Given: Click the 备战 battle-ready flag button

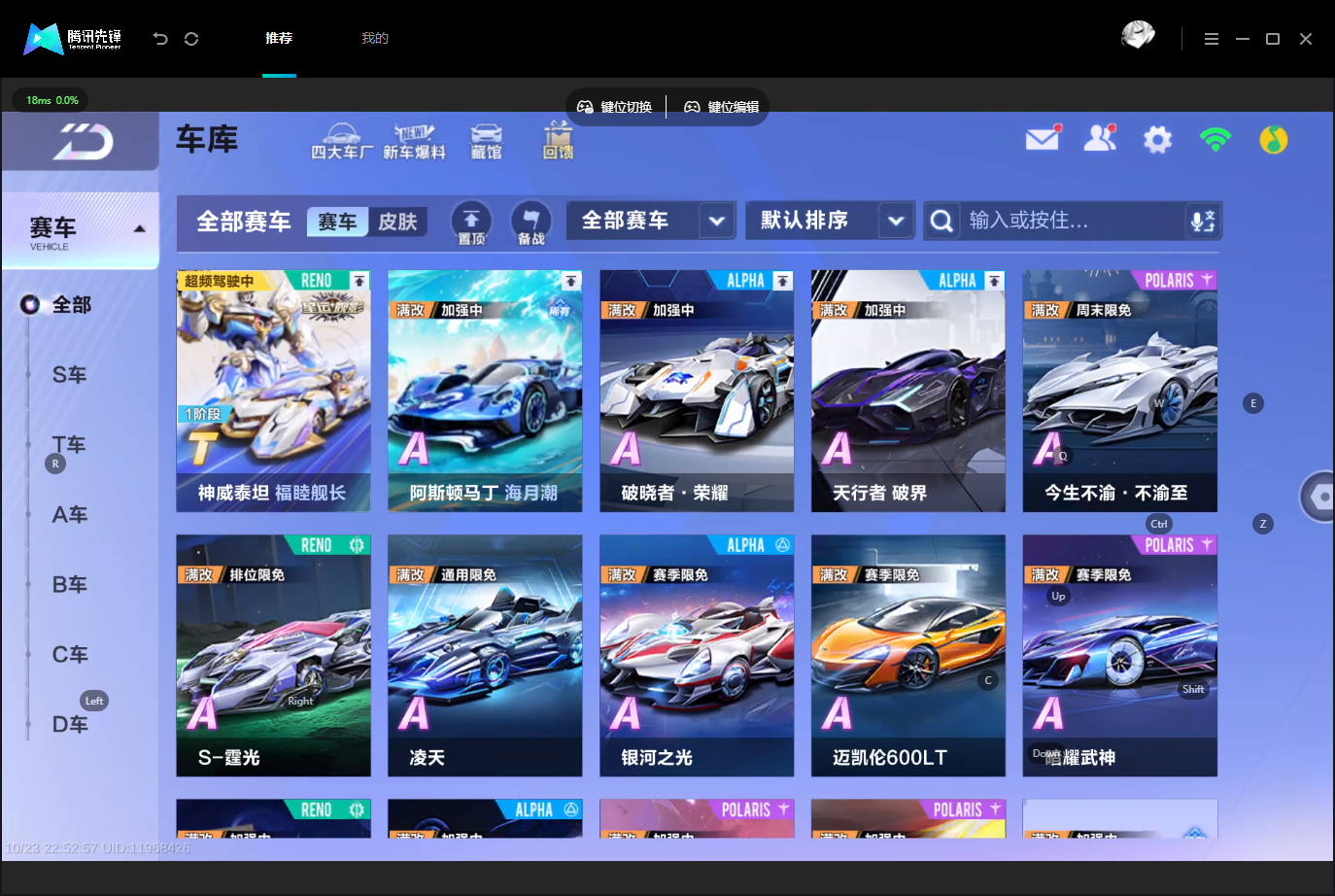Looking at the screenshot, I should 531,223.
